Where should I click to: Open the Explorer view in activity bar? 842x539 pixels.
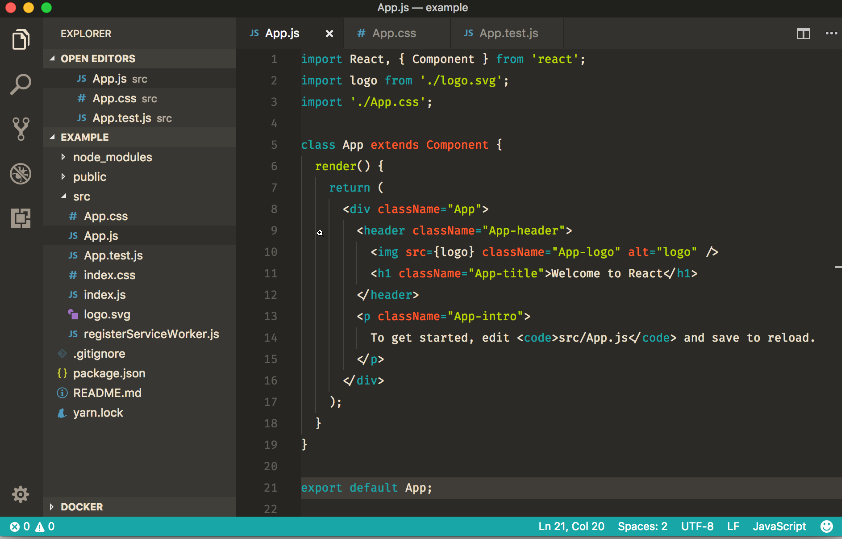20,40
